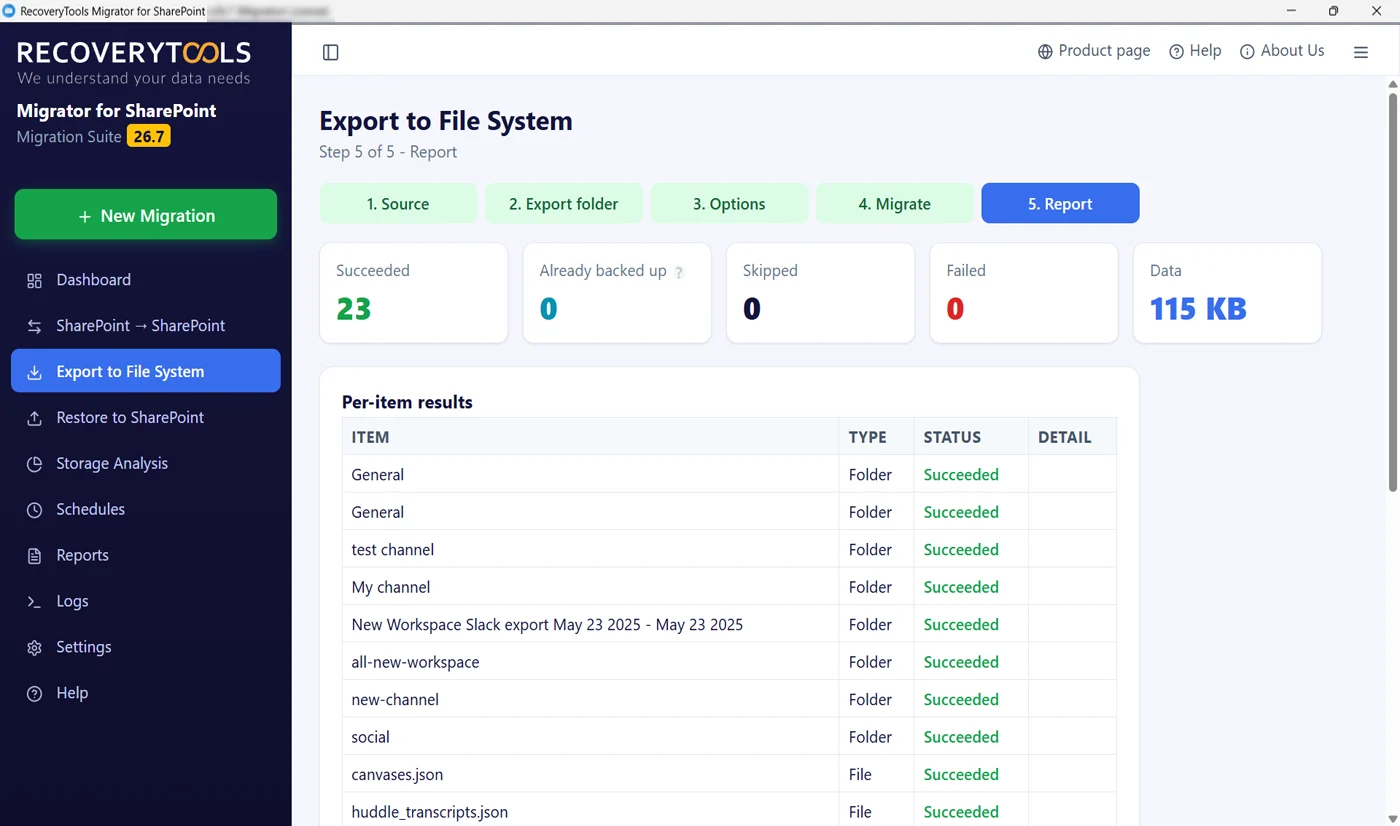This screenshot has width=1400, height=826.
Task: Select the 'test channel' row item
Action: 729,549
